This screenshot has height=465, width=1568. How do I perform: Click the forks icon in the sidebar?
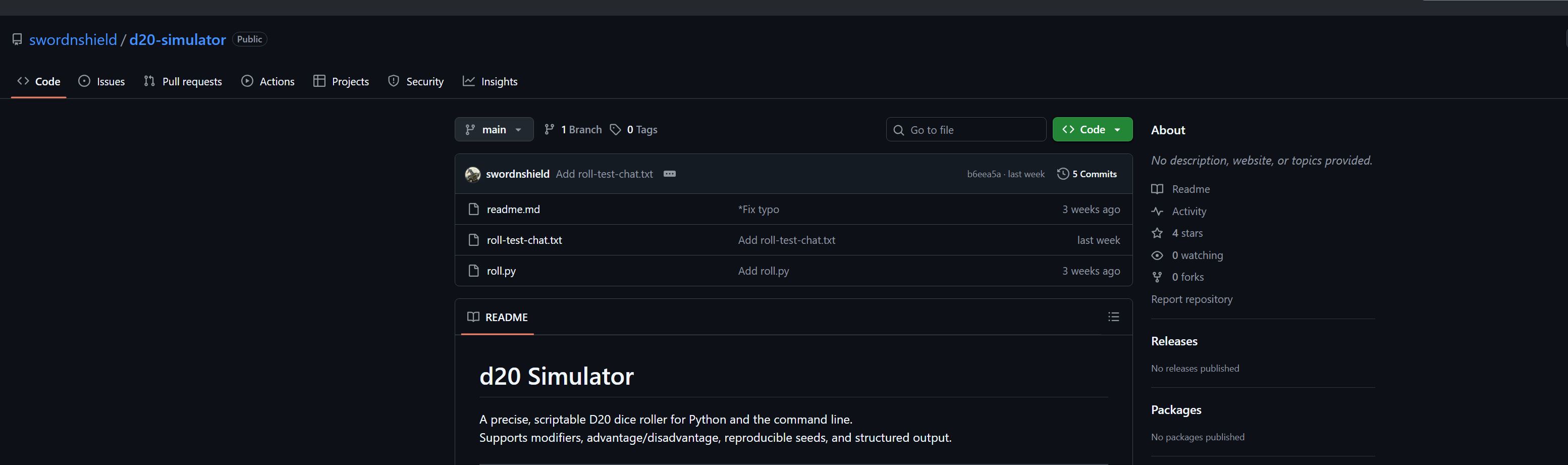point(1157,277)
